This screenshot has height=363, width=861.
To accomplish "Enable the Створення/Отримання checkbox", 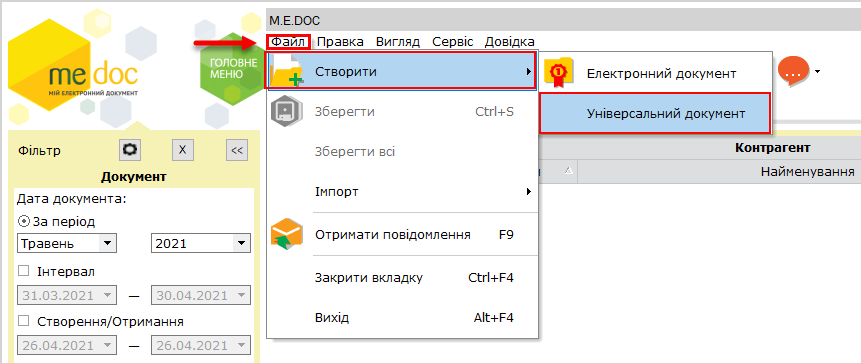I will tap(23, 321).
